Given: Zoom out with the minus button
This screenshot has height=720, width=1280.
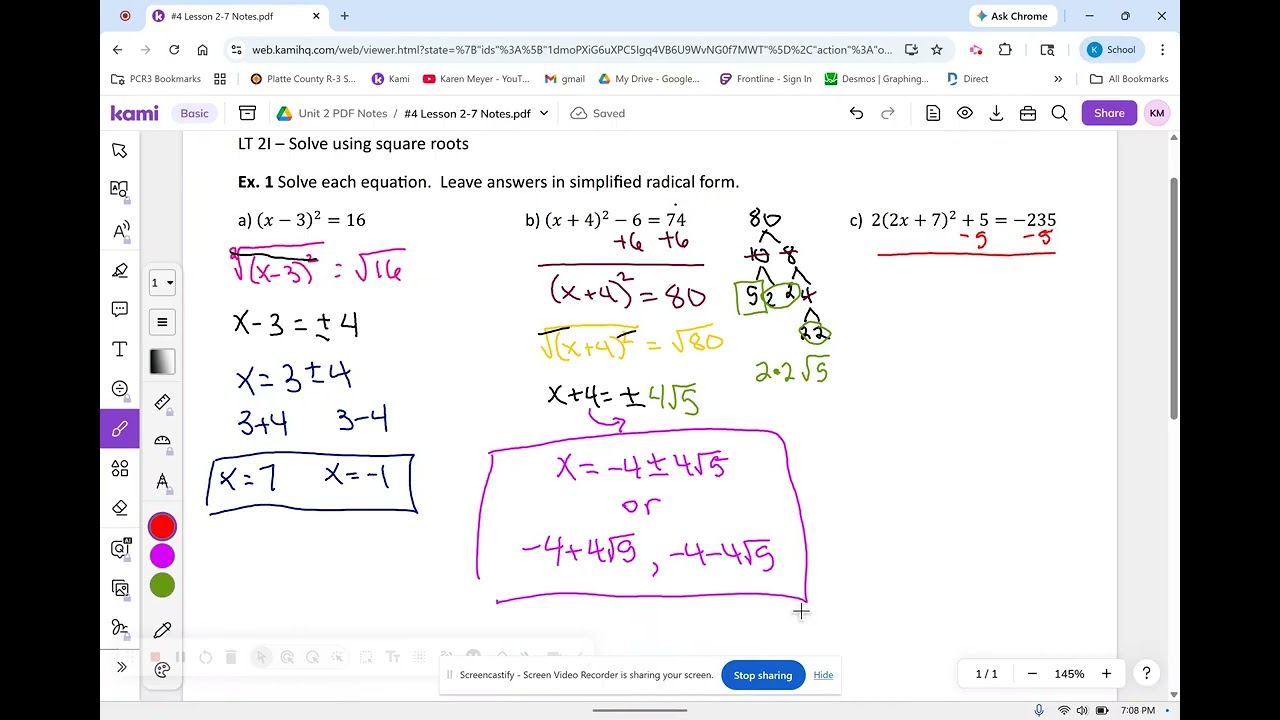Looking at the screenshot, I should click(x=1032, y=674).
